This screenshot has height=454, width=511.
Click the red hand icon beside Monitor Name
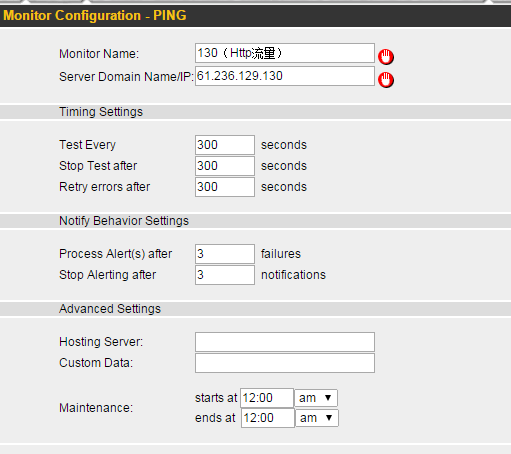386,57
